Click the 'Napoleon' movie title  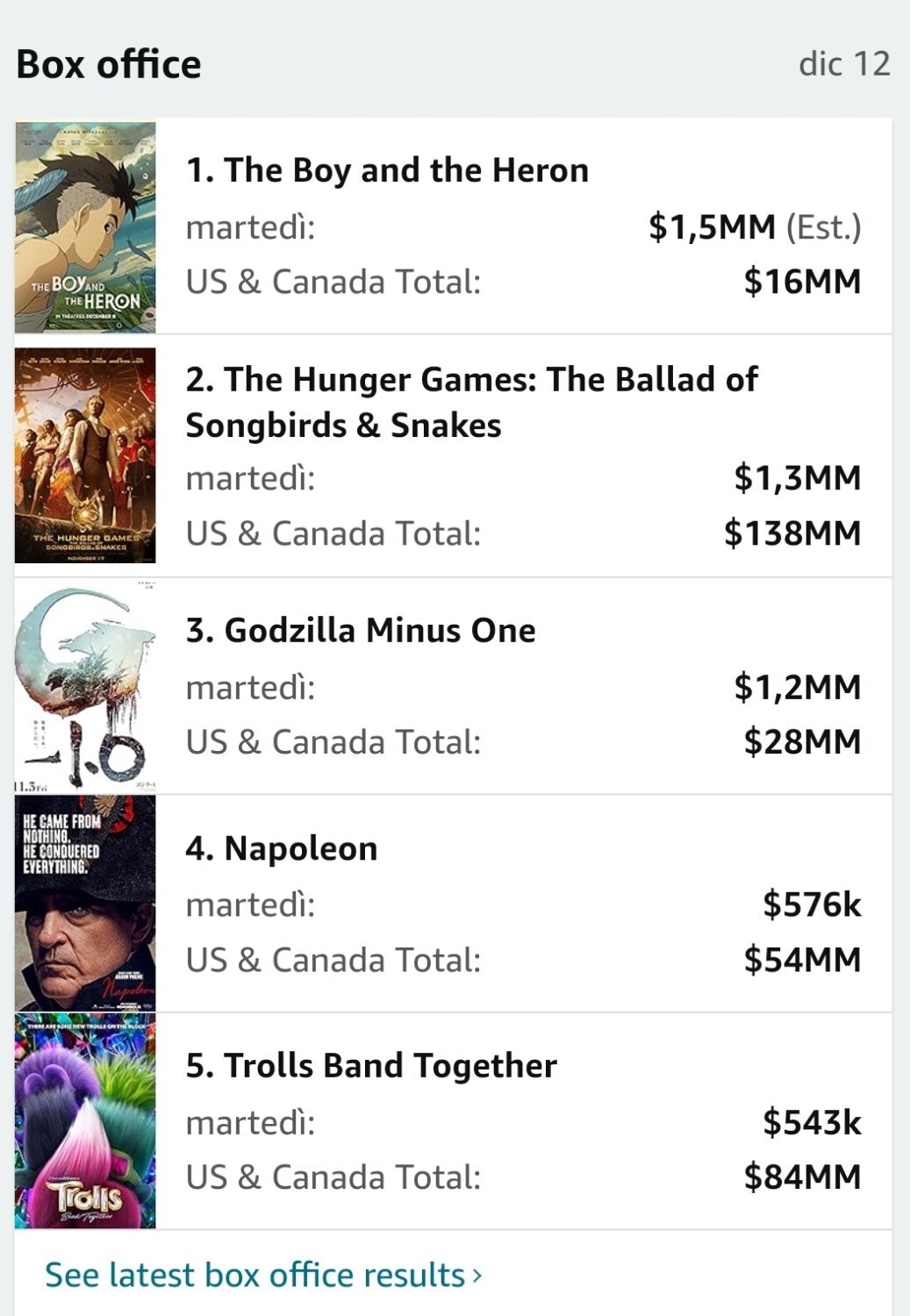tap(282, 848)
